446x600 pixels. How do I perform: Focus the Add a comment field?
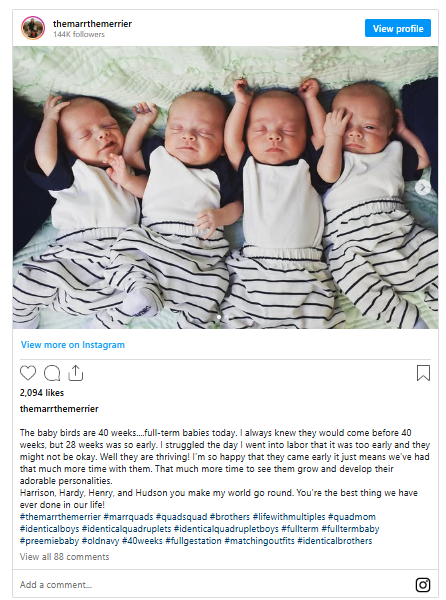pyautogui.click(x=214, y=585)
